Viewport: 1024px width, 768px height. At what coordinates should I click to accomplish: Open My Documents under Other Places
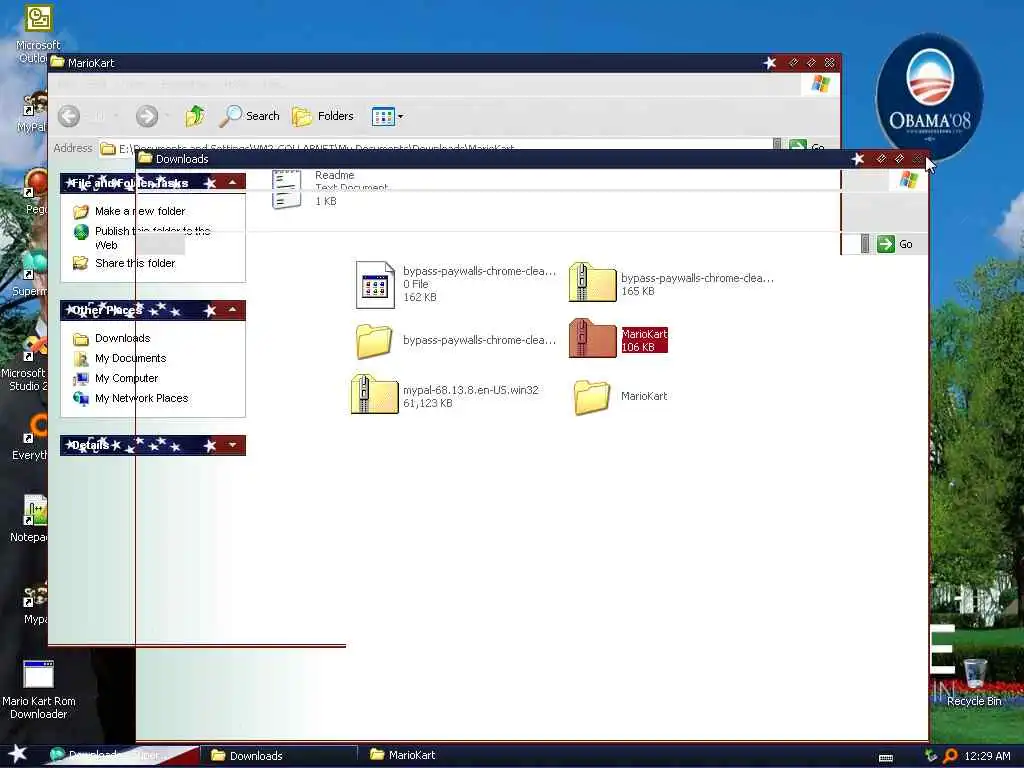(130, 359)
